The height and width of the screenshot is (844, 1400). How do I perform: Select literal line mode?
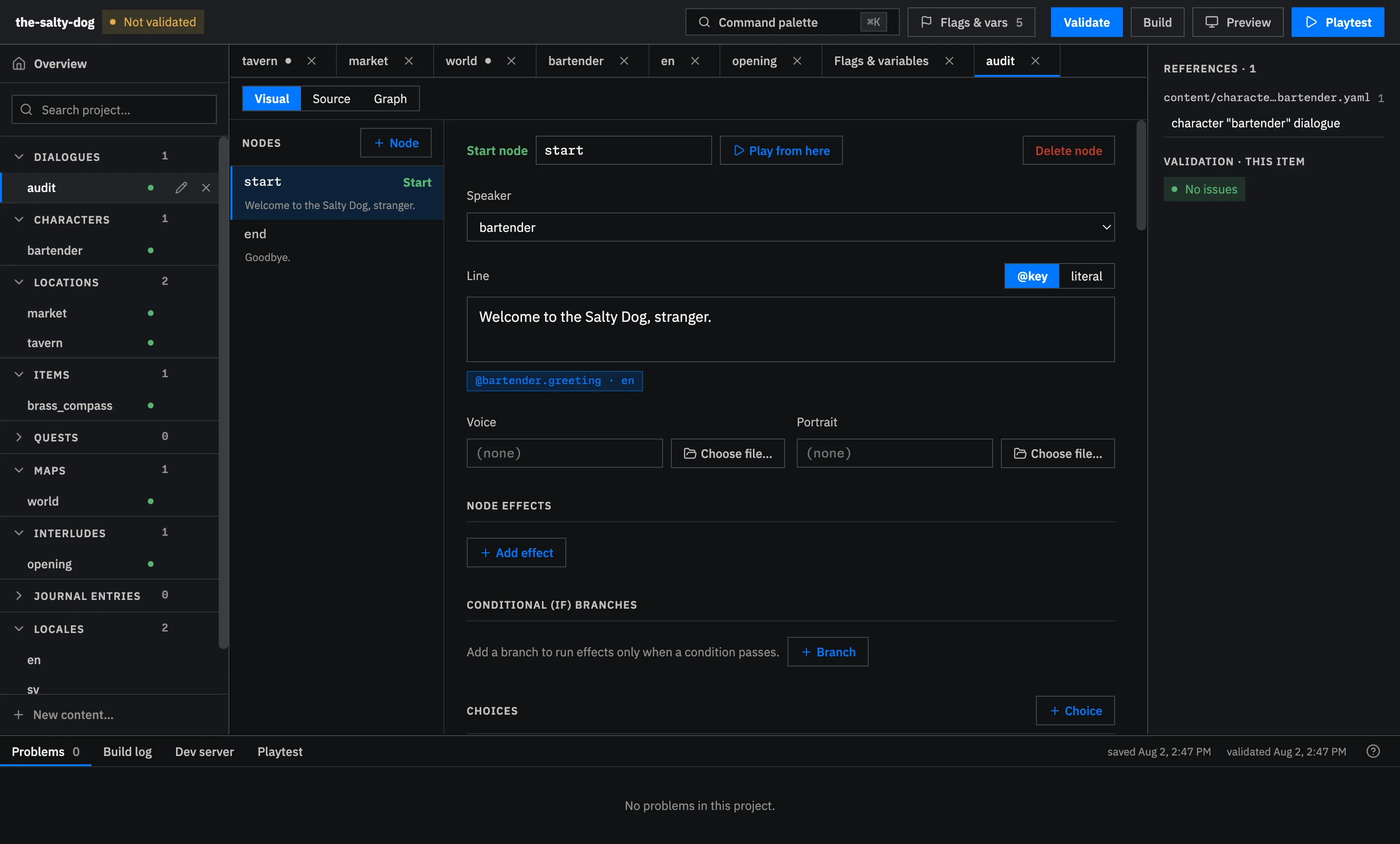pyautogui.click(x=1086, y=276)
